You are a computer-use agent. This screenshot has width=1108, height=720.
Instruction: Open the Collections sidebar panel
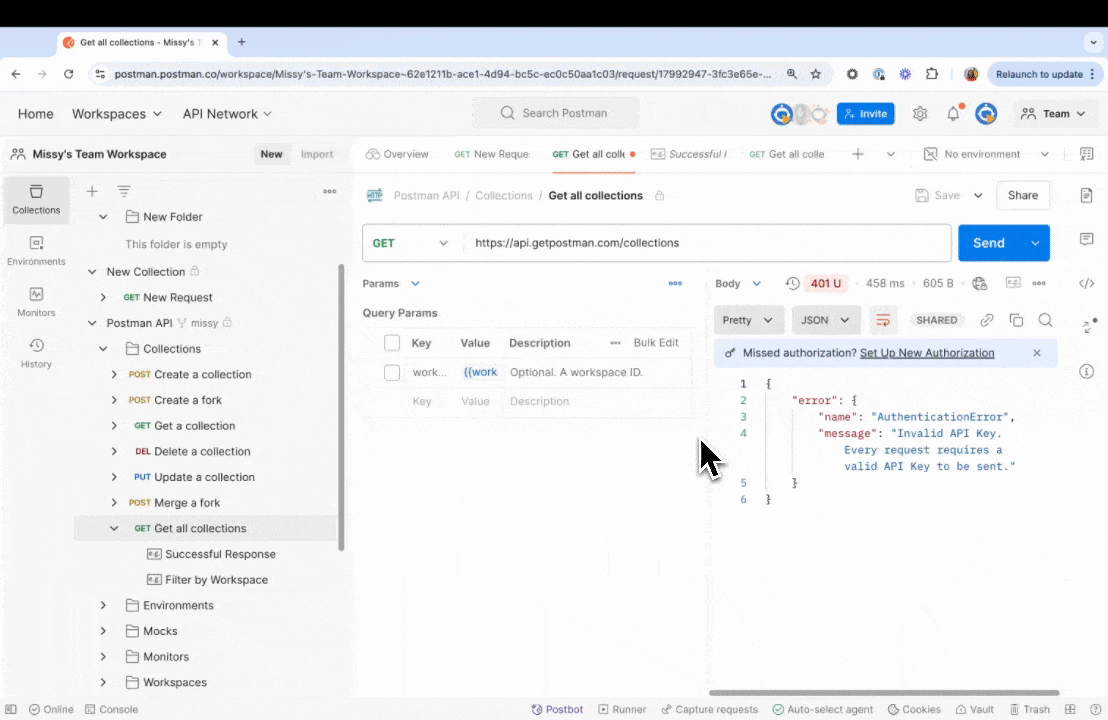tap(36, 199)
